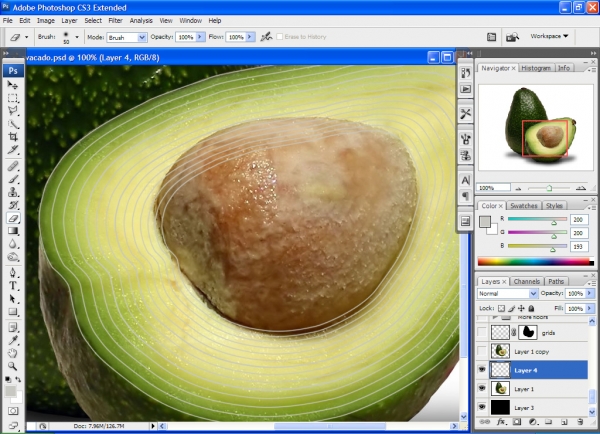
Task: Select the Eraser tool in toolbox
Action: pyautogui.click(x=13, y=218)
